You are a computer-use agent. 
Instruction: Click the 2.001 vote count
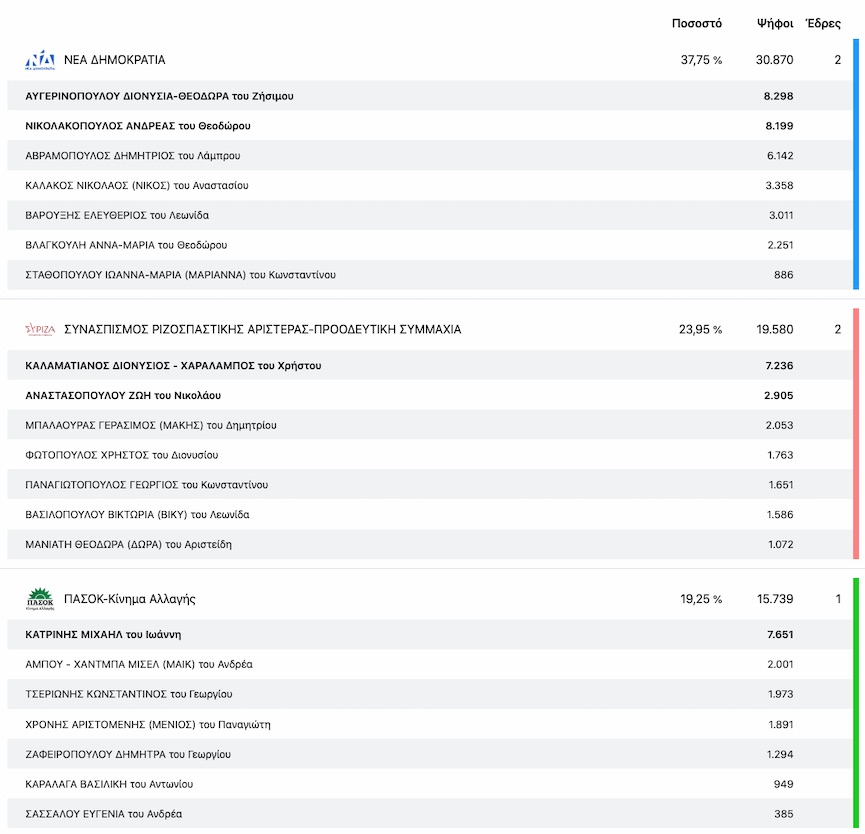tap(780, 665)
